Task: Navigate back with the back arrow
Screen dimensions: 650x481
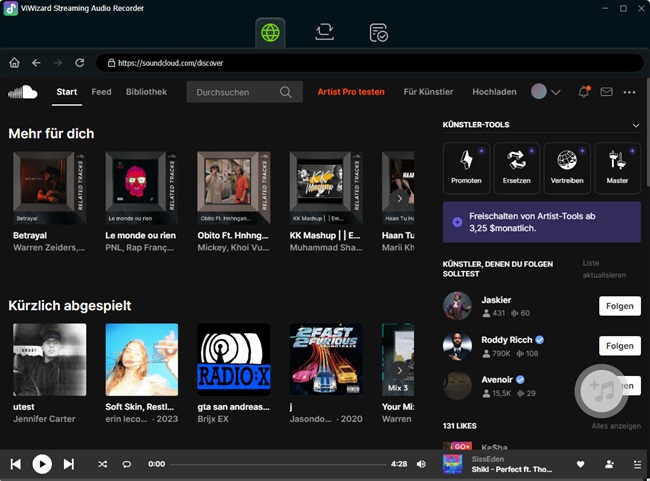Action: (x=36, y=63)
